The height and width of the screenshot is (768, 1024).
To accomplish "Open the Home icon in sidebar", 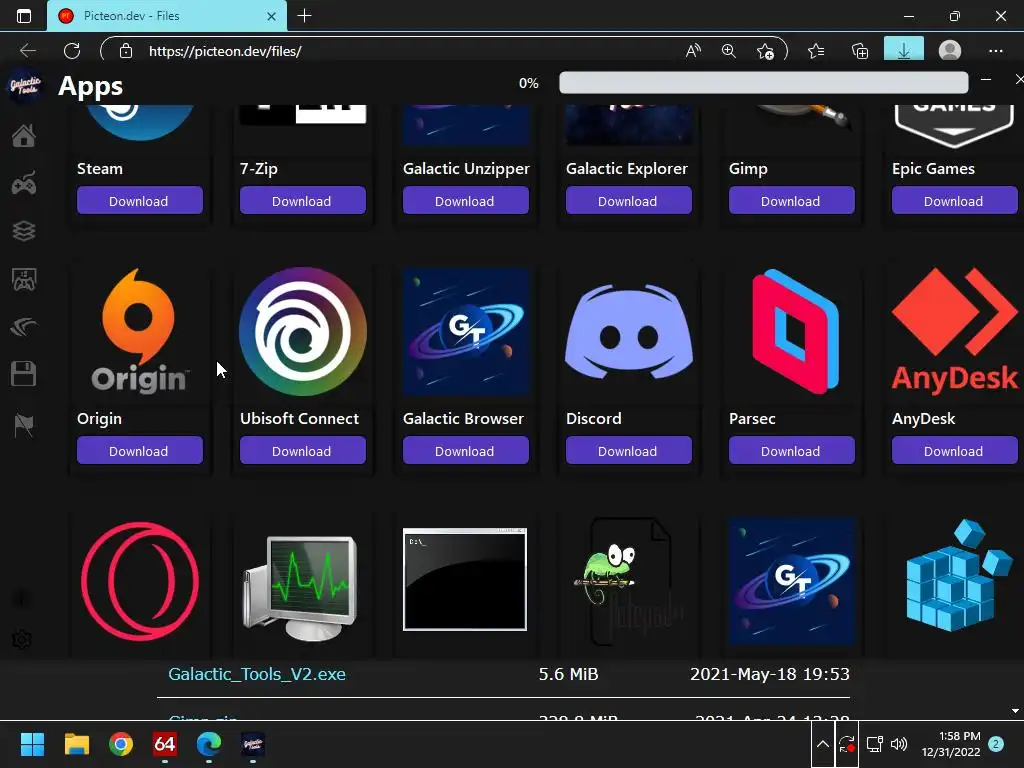I will click(x=24, y=136).
